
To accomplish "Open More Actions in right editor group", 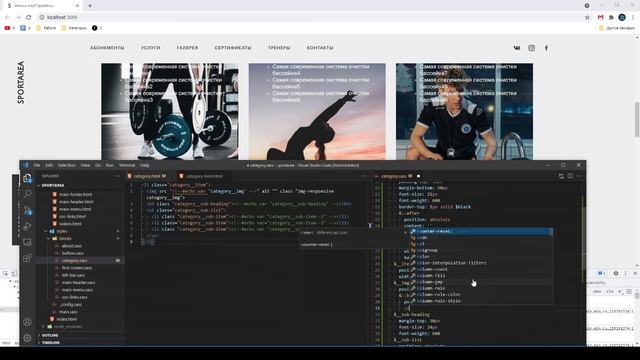I will (578, 176).
